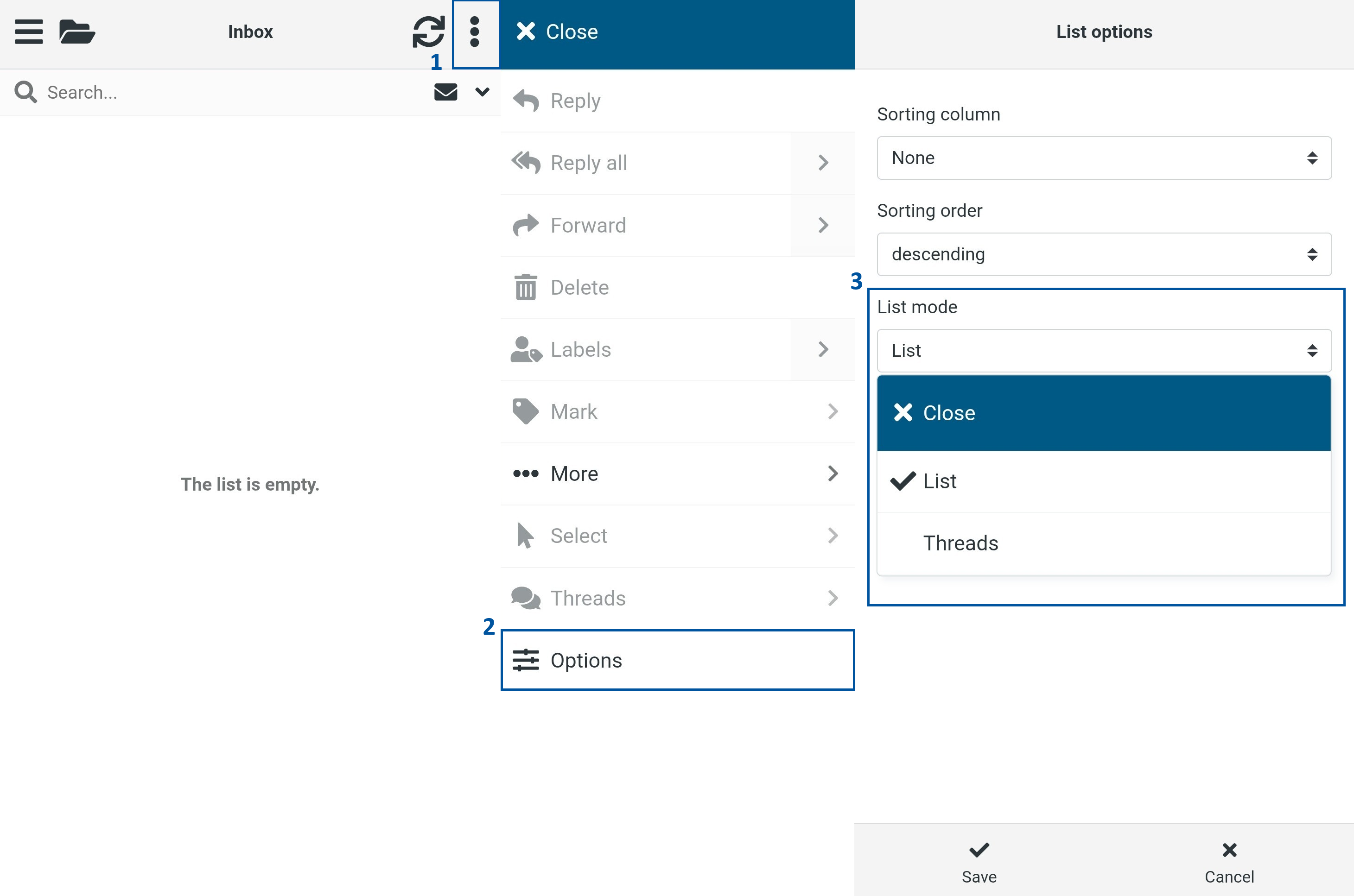Open Options from the actions menu
The width and height of the screenshot is (1354, 896).
(677, 660)
